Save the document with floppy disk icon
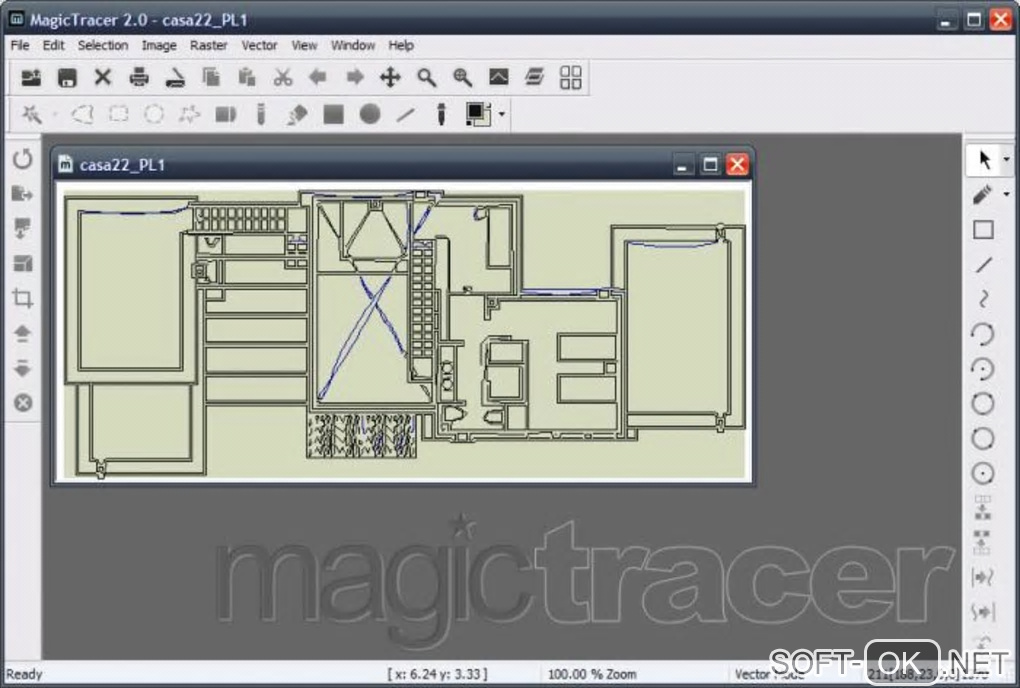 (x=67, y=77)
